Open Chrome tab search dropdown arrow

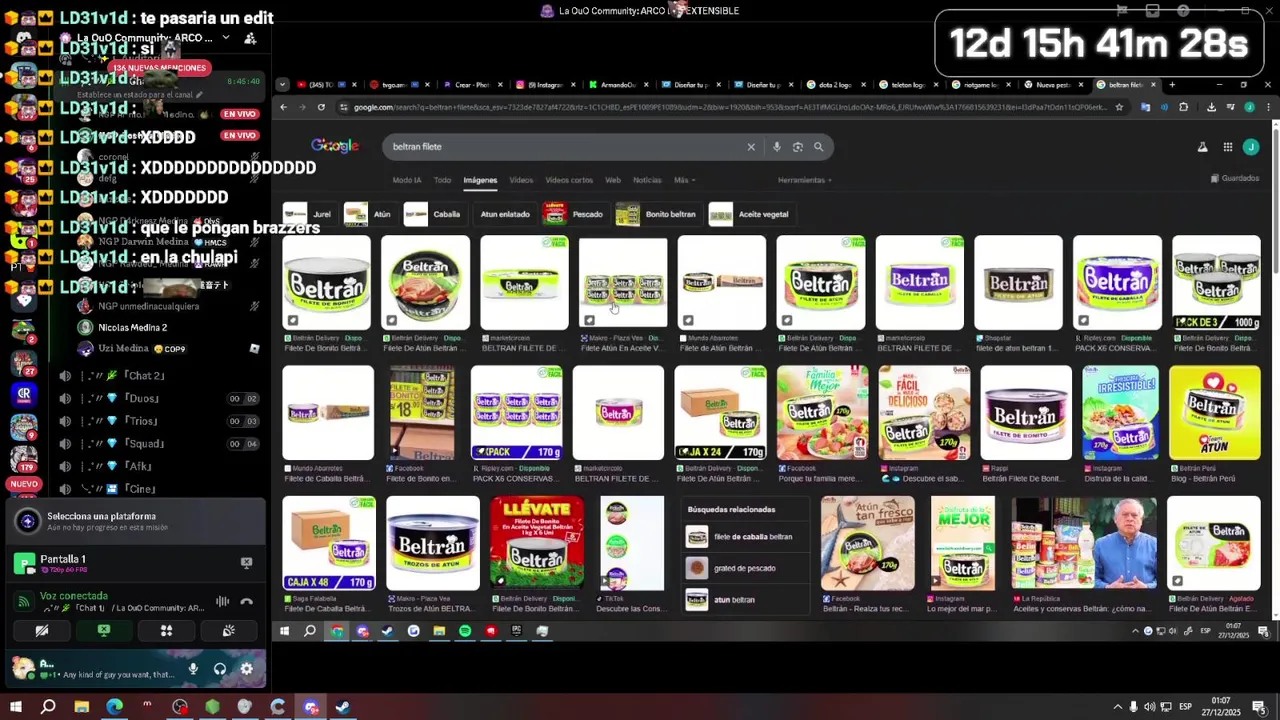point(283,85)
